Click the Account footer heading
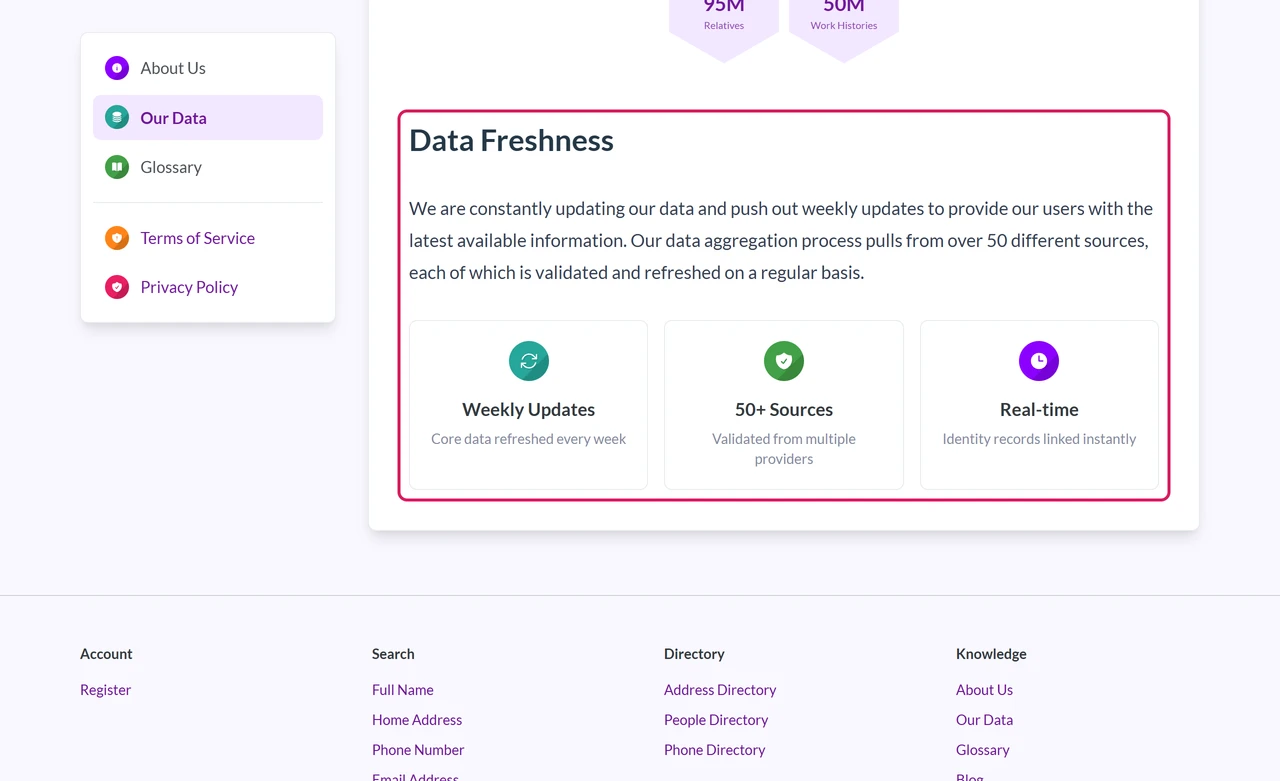Image resolution: width=1280 pixels, height=781 pixels. point(106,654)
